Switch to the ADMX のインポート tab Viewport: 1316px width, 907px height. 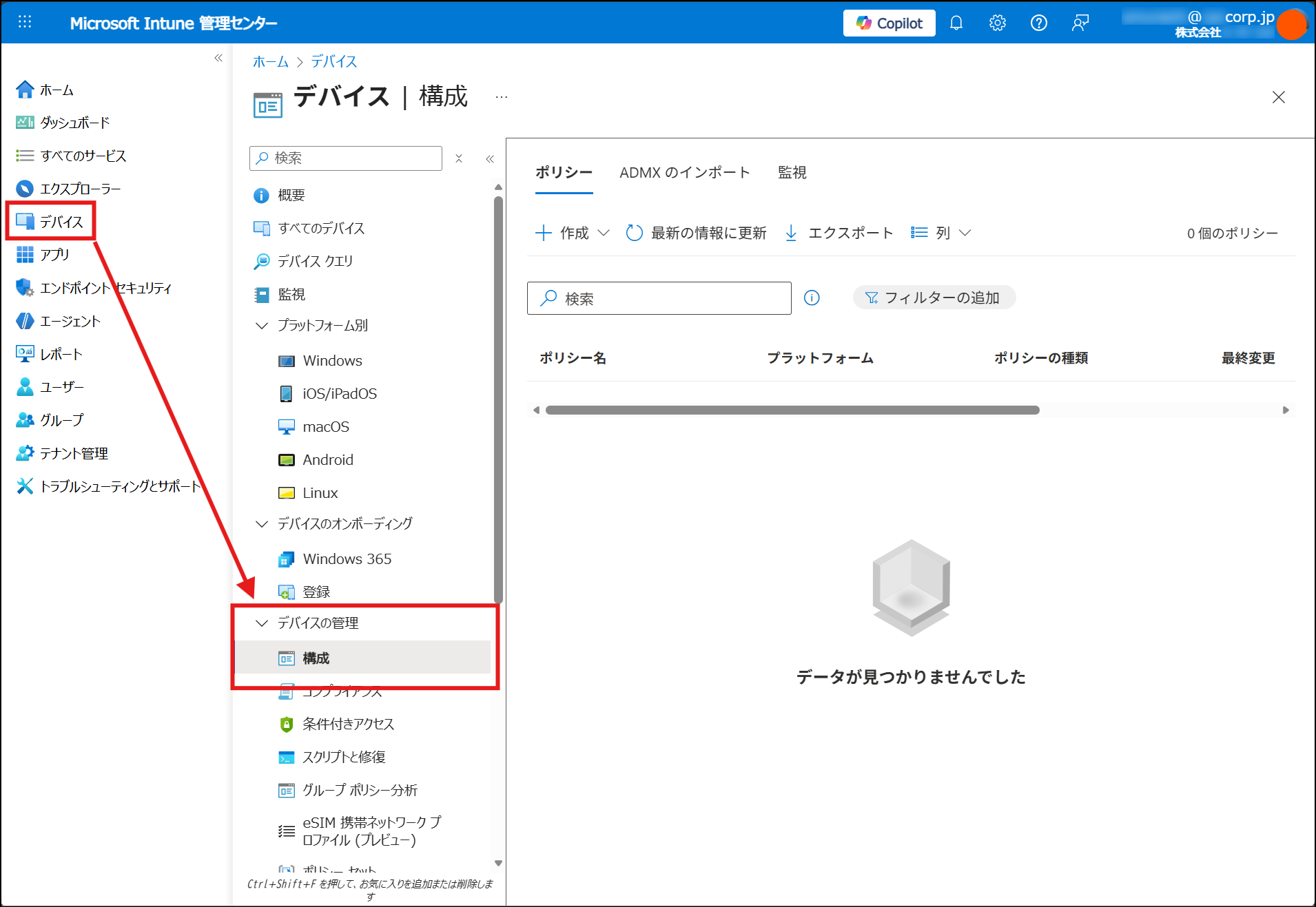[x=684, y=173]
